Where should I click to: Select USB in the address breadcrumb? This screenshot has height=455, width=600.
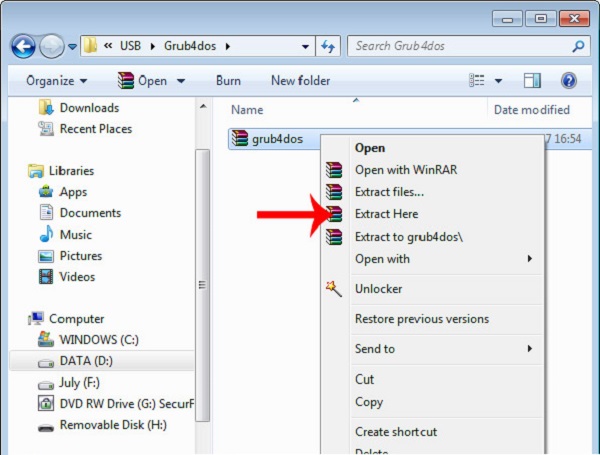point(130,46)
